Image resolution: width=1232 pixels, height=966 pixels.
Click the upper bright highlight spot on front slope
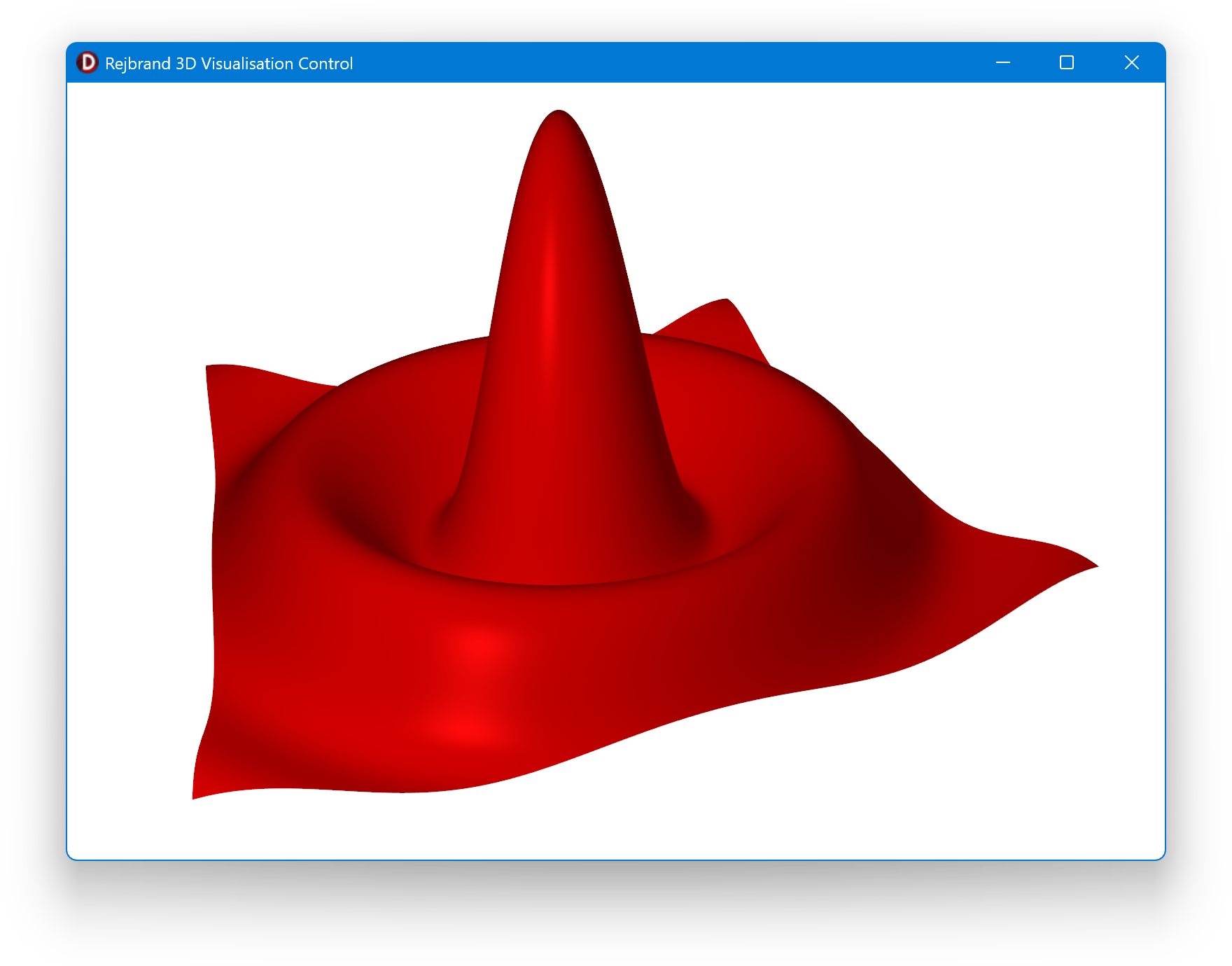pyautogui.click(x=479, y=643)
